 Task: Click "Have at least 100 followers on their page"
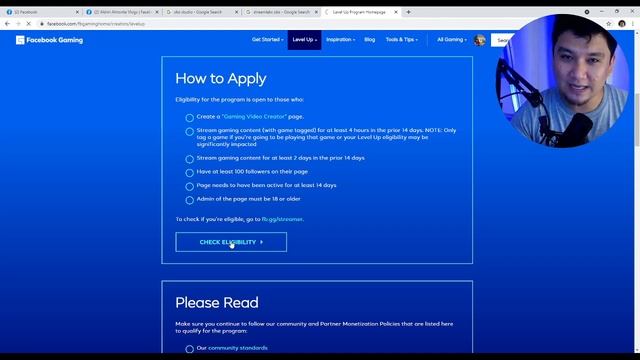(252, 171)
